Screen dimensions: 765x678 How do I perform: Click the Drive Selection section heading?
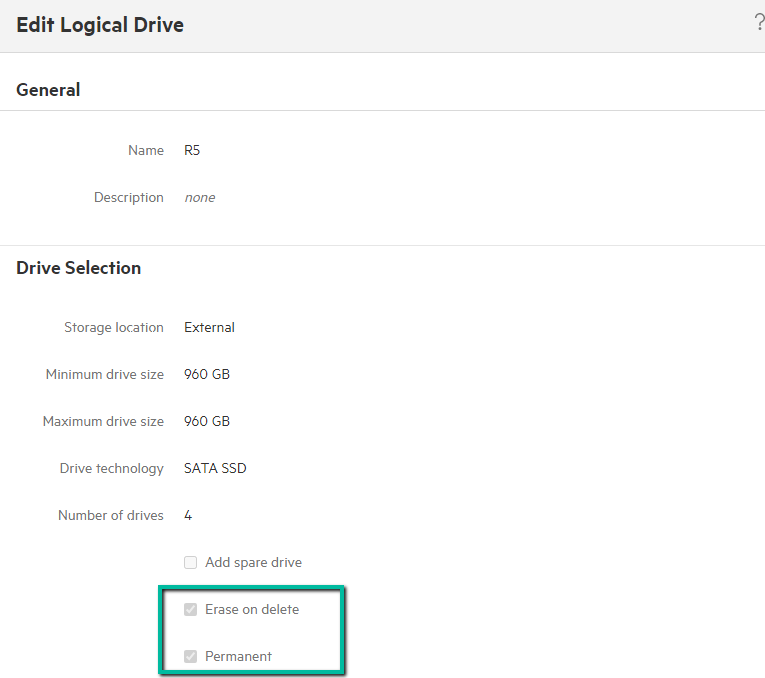(79, 268)
